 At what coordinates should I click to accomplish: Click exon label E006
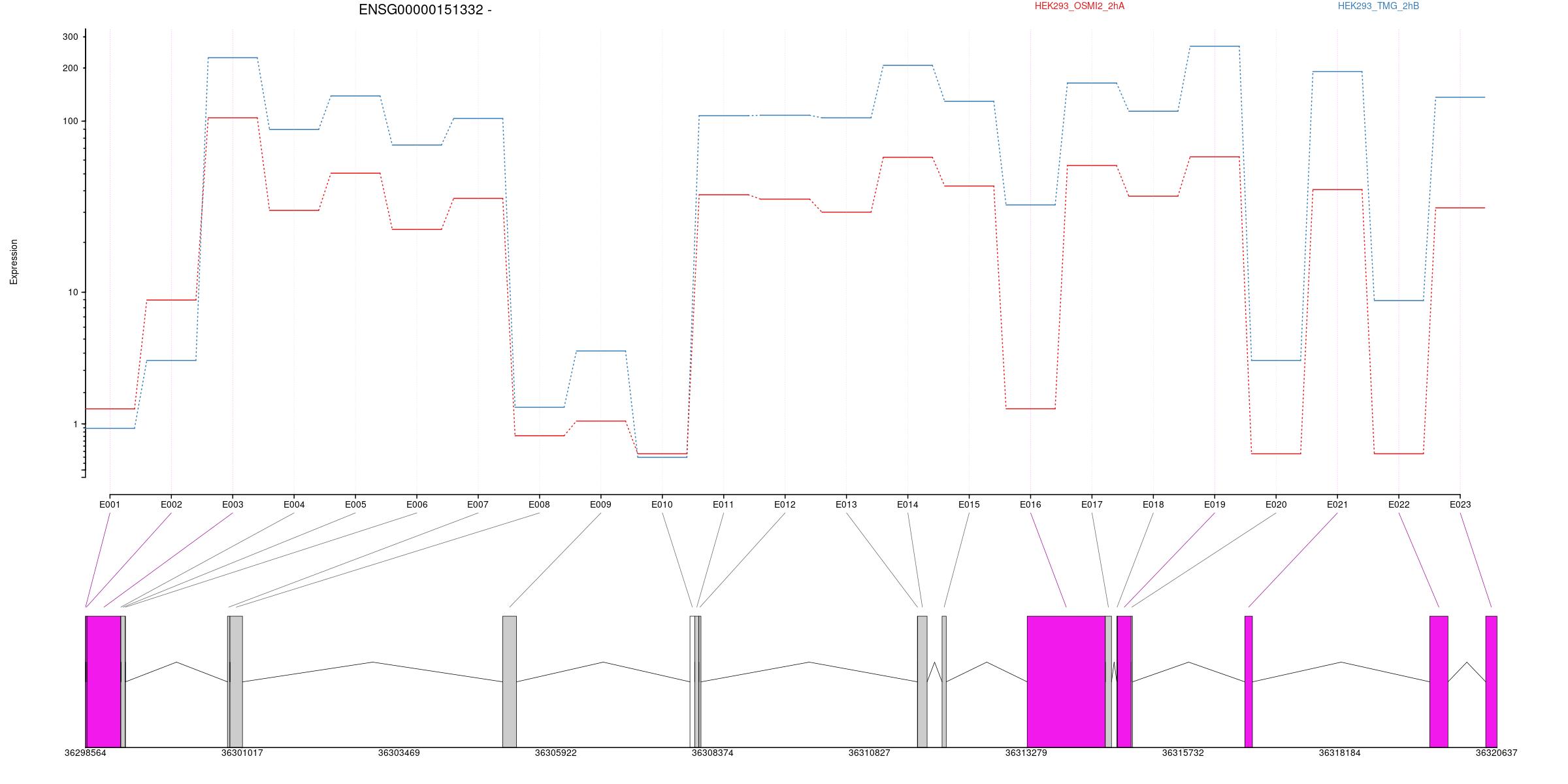pos(417,504)
